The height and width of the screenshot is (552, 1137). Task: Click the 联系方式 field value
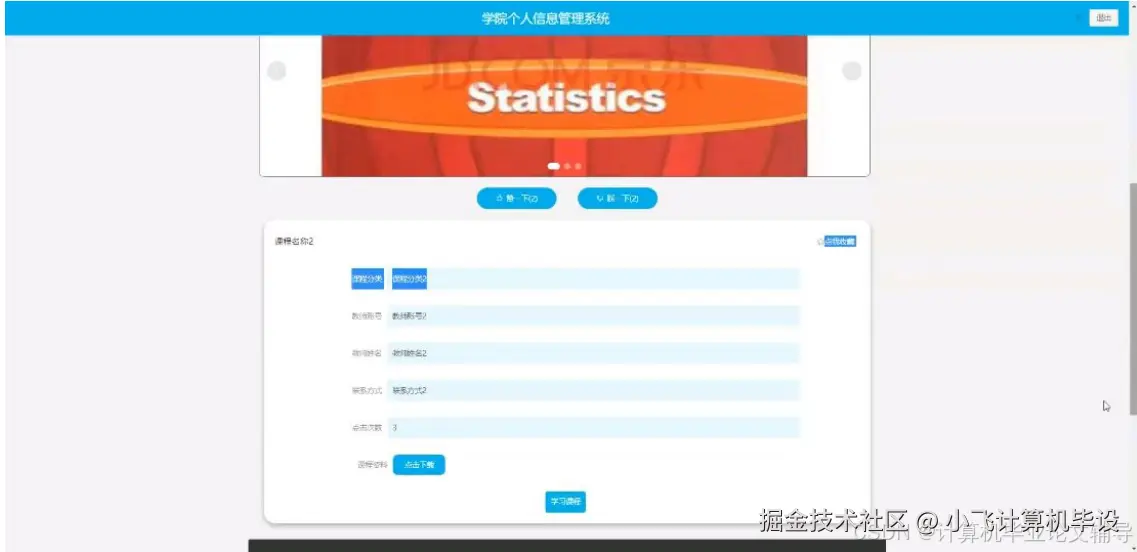594,390
